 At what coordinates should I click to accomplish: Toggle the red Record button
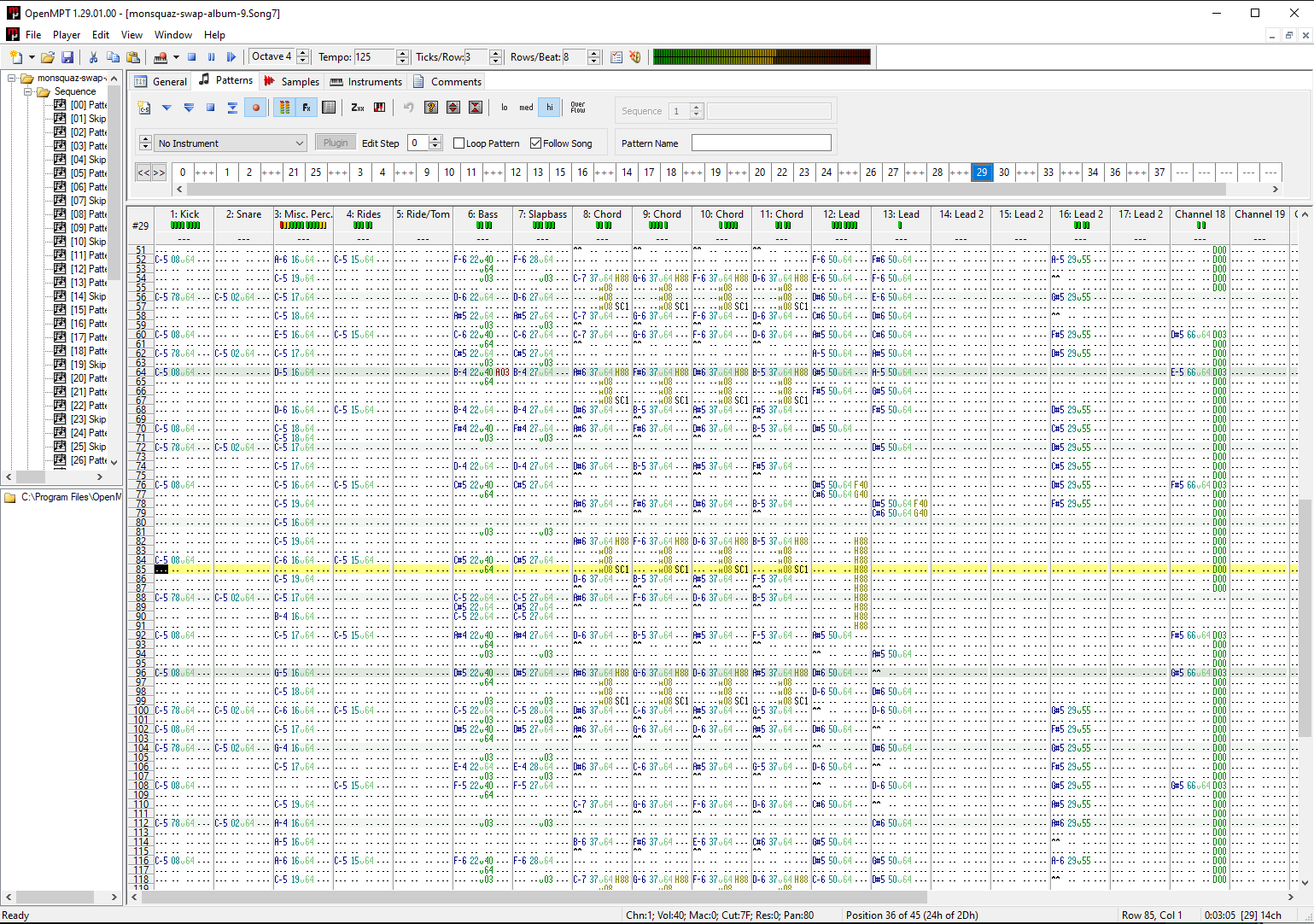tap(255, 108)
